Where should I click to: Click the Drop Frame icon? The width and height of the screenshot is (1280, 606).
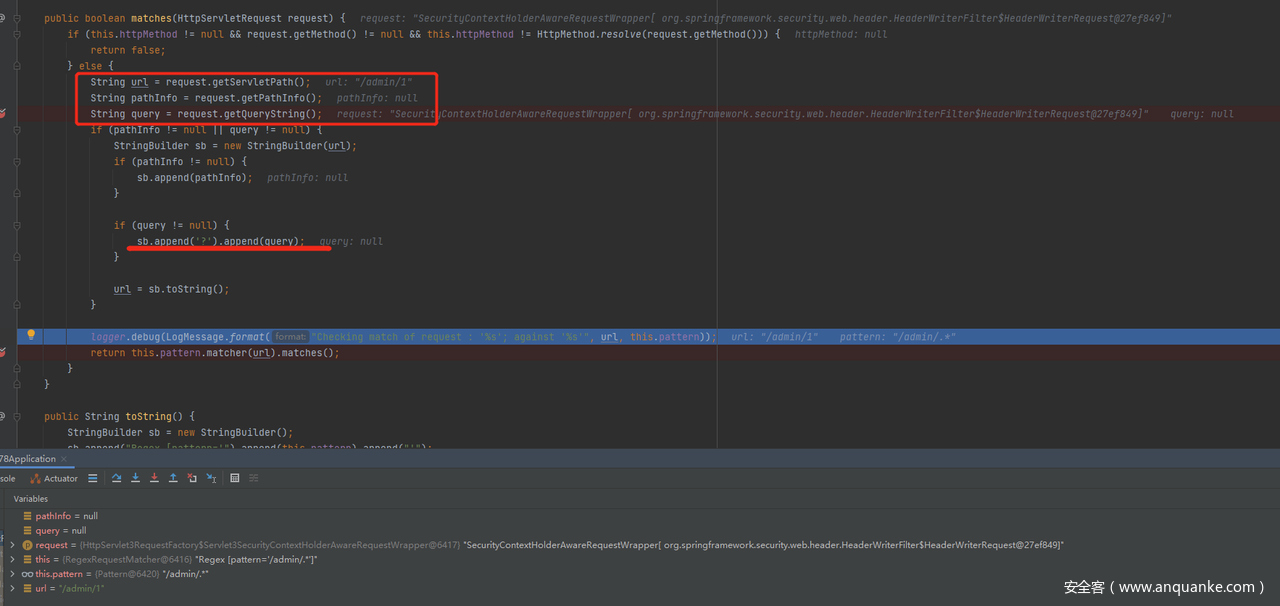(192, 479)
